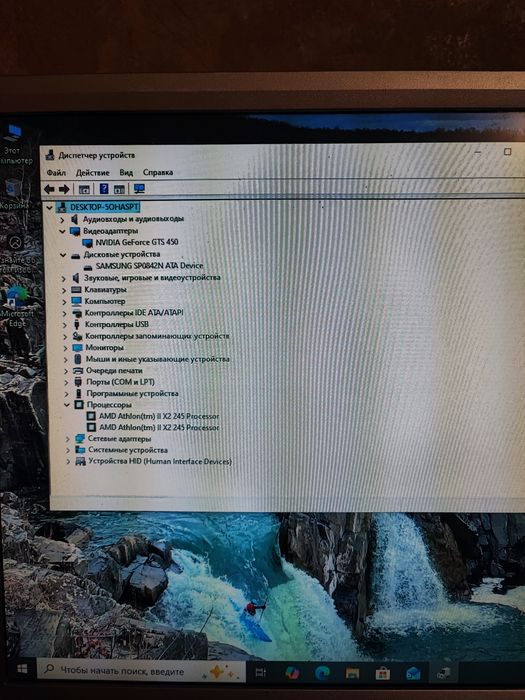
Task: Click Device Manager taskbar icon
Action: [x=443, y=674]
